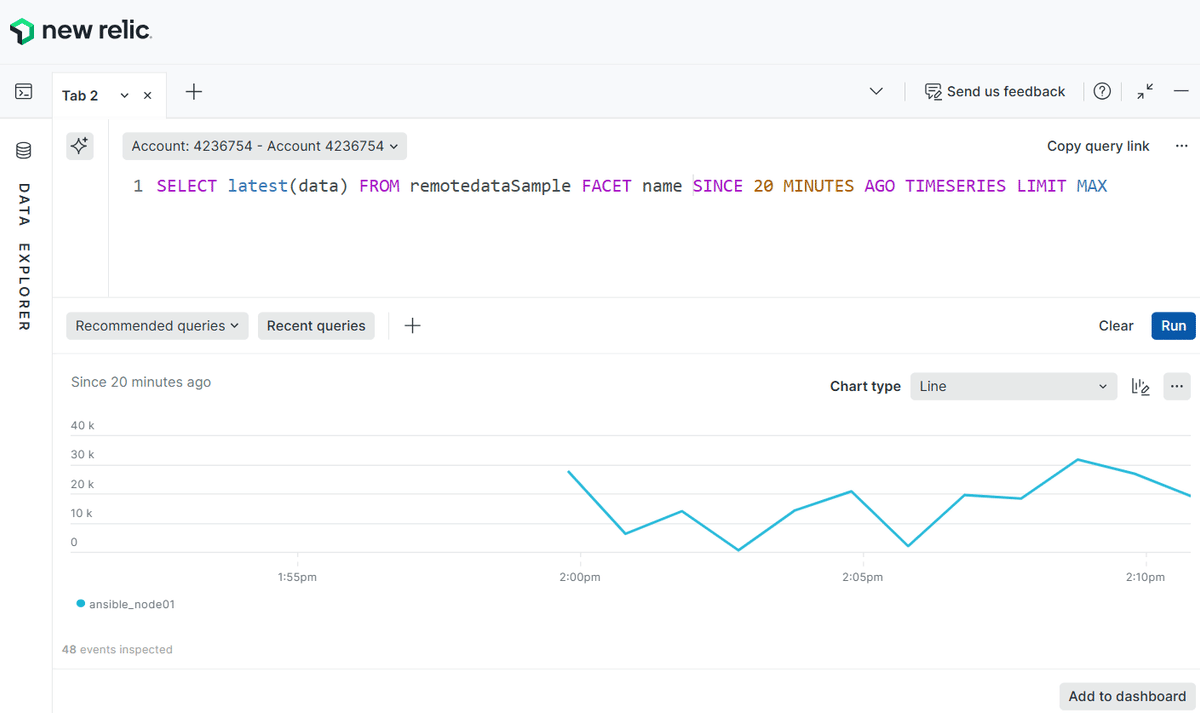Click the chart customization pencil icon
This screenshot has height=713, width=1200.
point(1140,386)
